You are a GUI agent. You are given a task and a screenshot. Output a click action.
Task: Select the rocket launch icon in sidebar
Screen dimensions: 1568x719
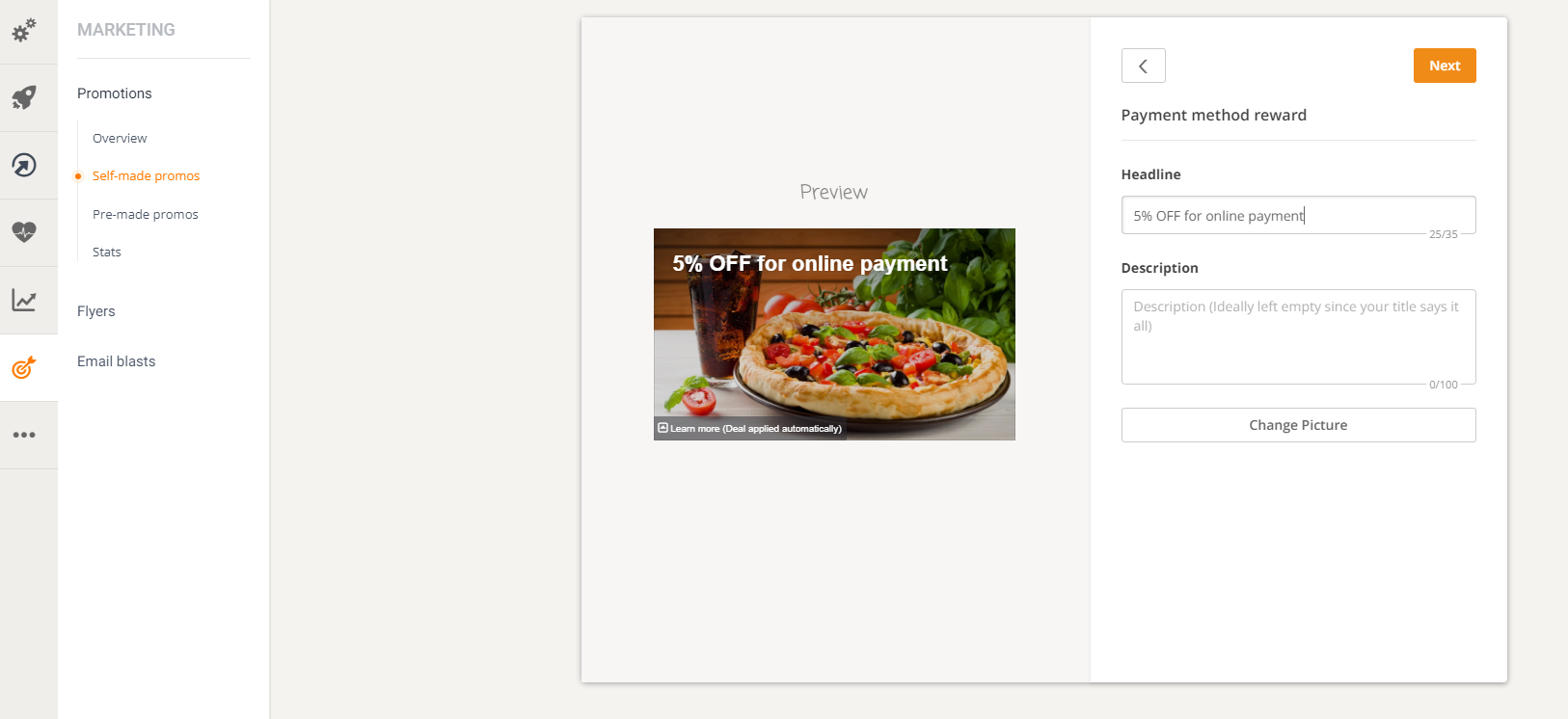point(24,97)
